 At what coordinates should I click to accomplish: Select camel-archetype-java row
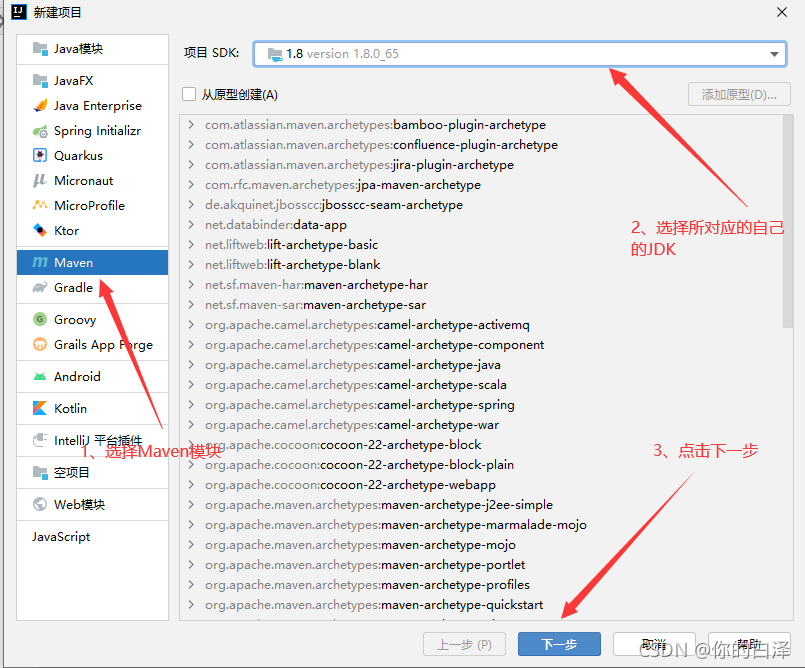tap(481, 365)
